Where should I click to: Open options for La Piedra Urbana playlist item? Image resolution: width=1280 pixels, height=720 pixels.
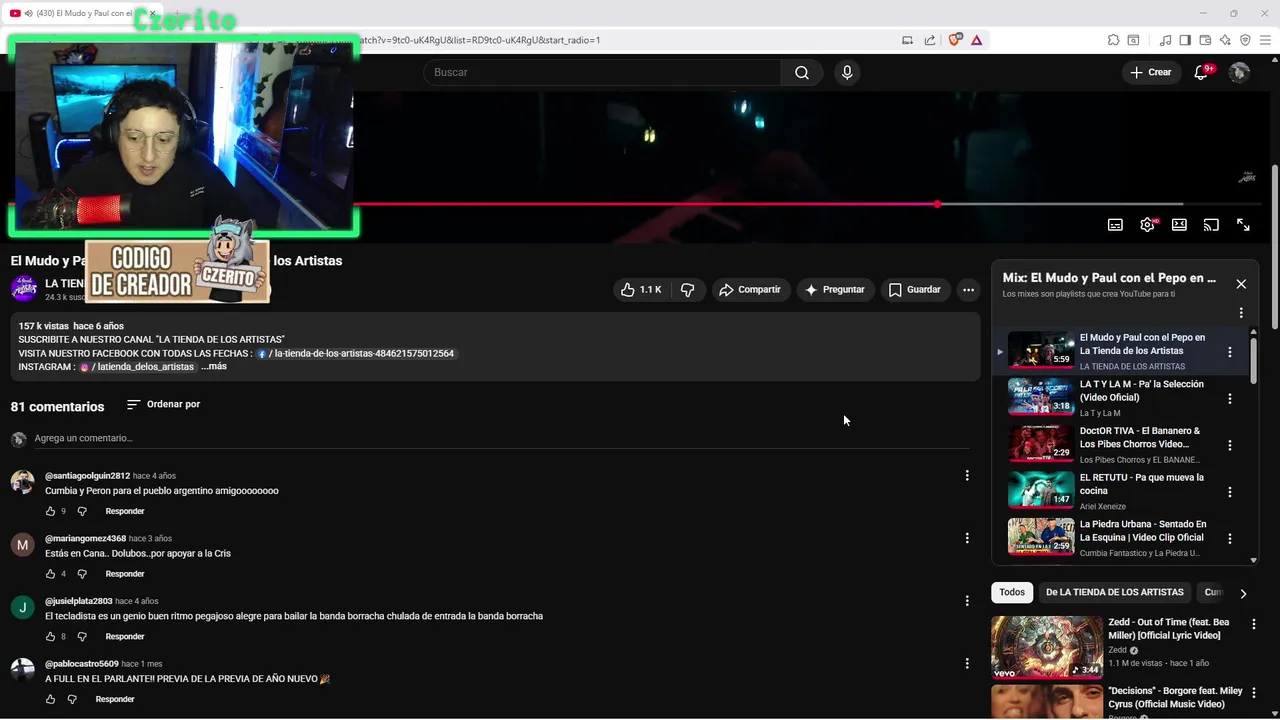coord(1230,538)
